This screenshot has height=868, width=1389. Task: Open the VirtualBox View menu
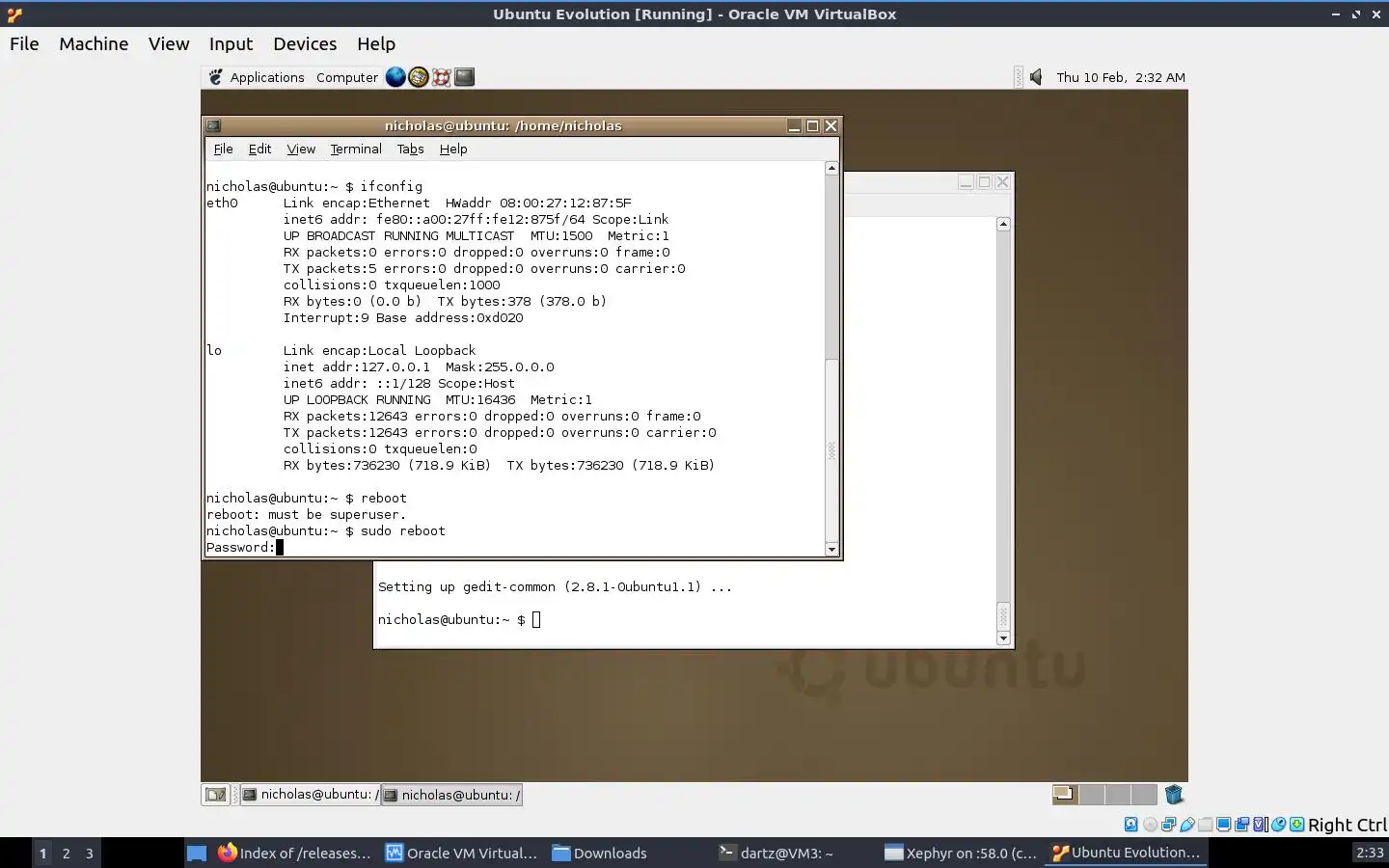point(169,43)
